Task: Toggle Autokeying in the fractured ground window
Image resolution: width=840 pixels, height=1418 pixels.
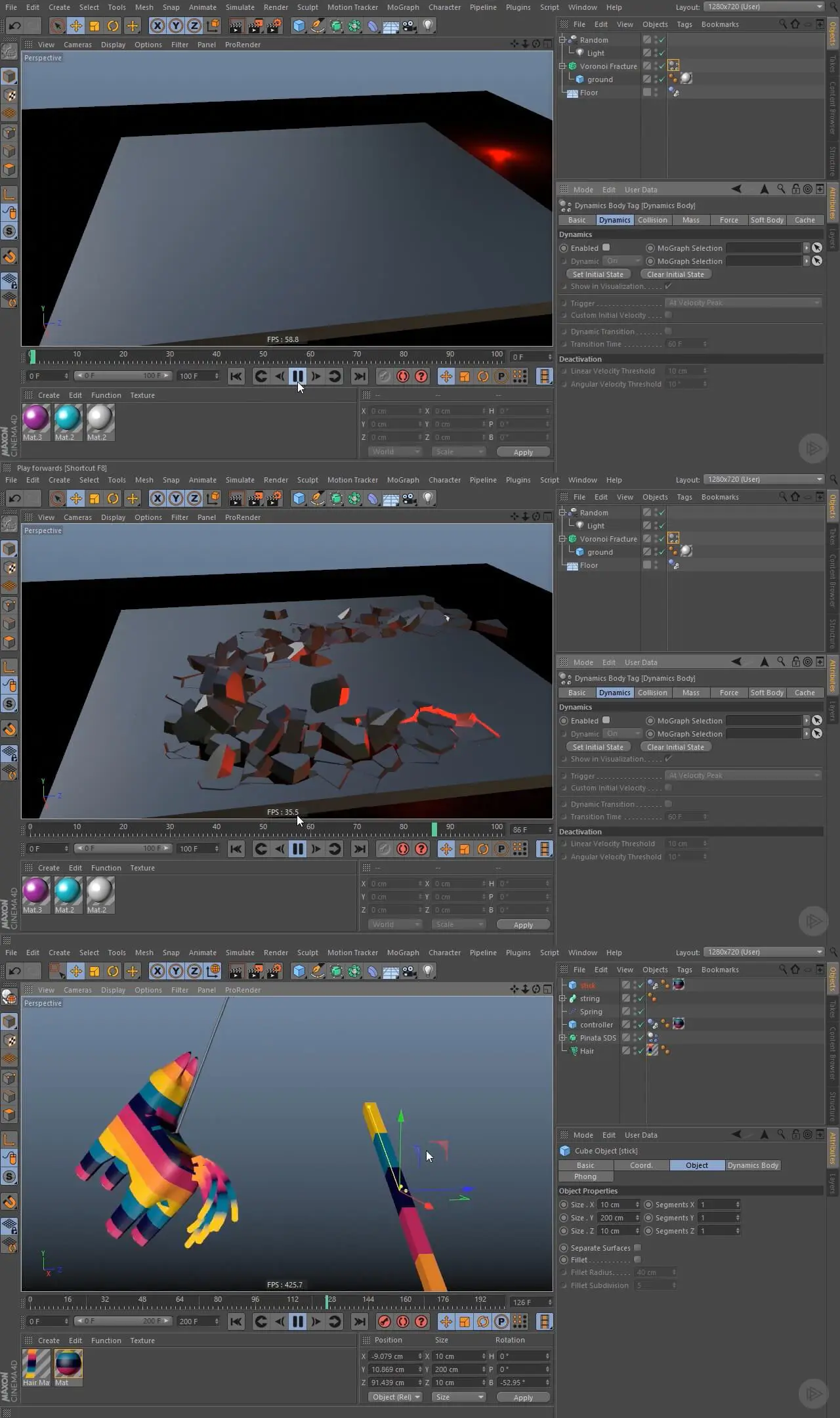Action: 403,849
